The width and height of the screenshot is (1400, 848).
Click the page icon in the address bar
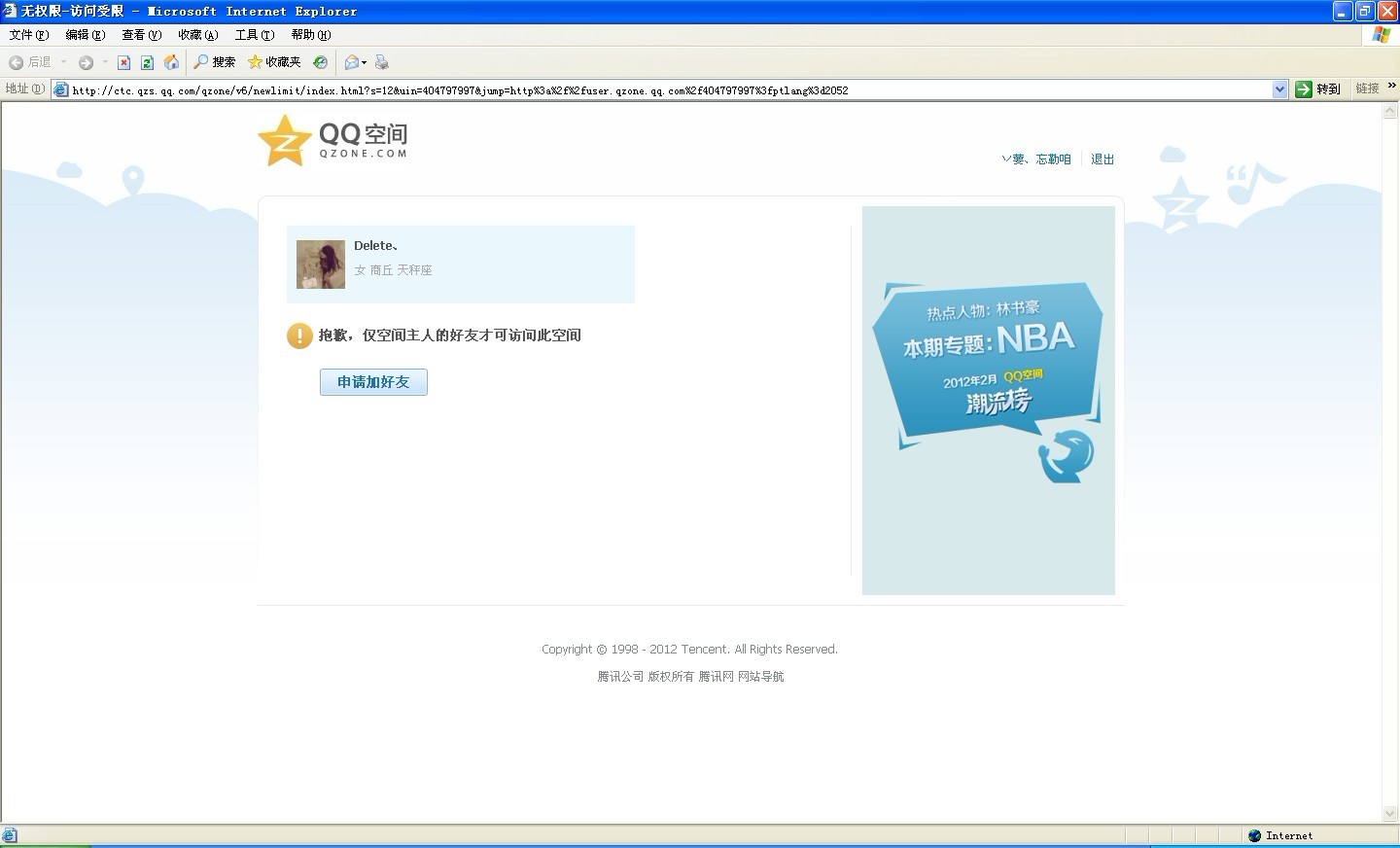(61, 89)
